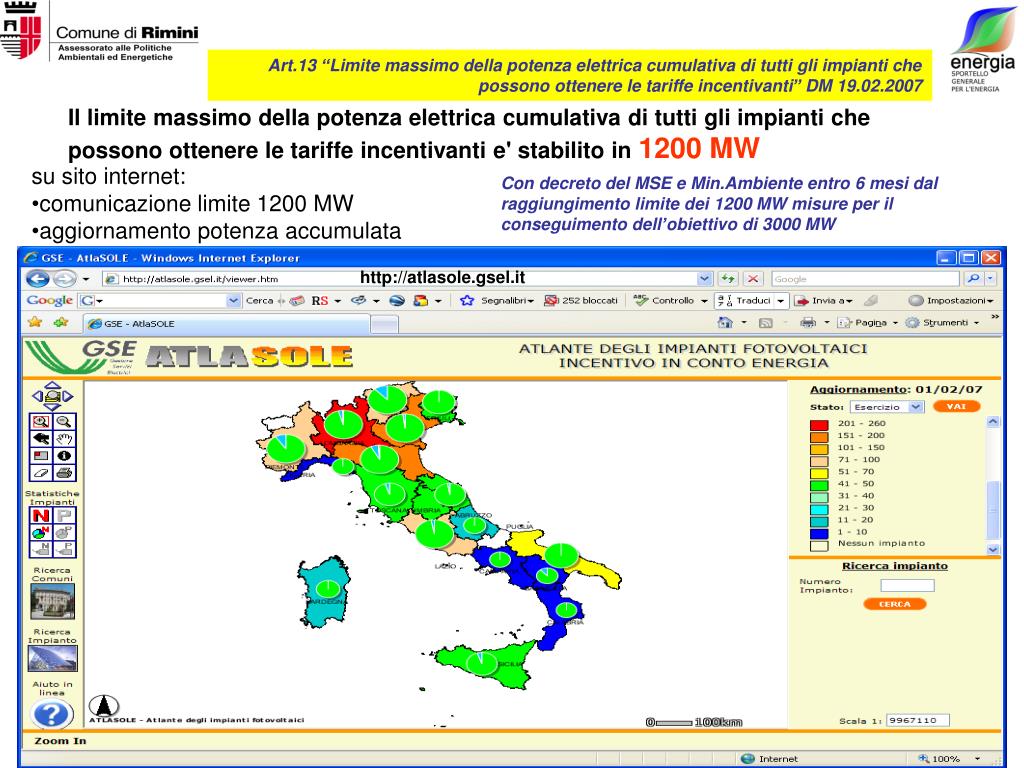Click the orange CERCA button
The image size is (1024, 768).
point(895,604)
